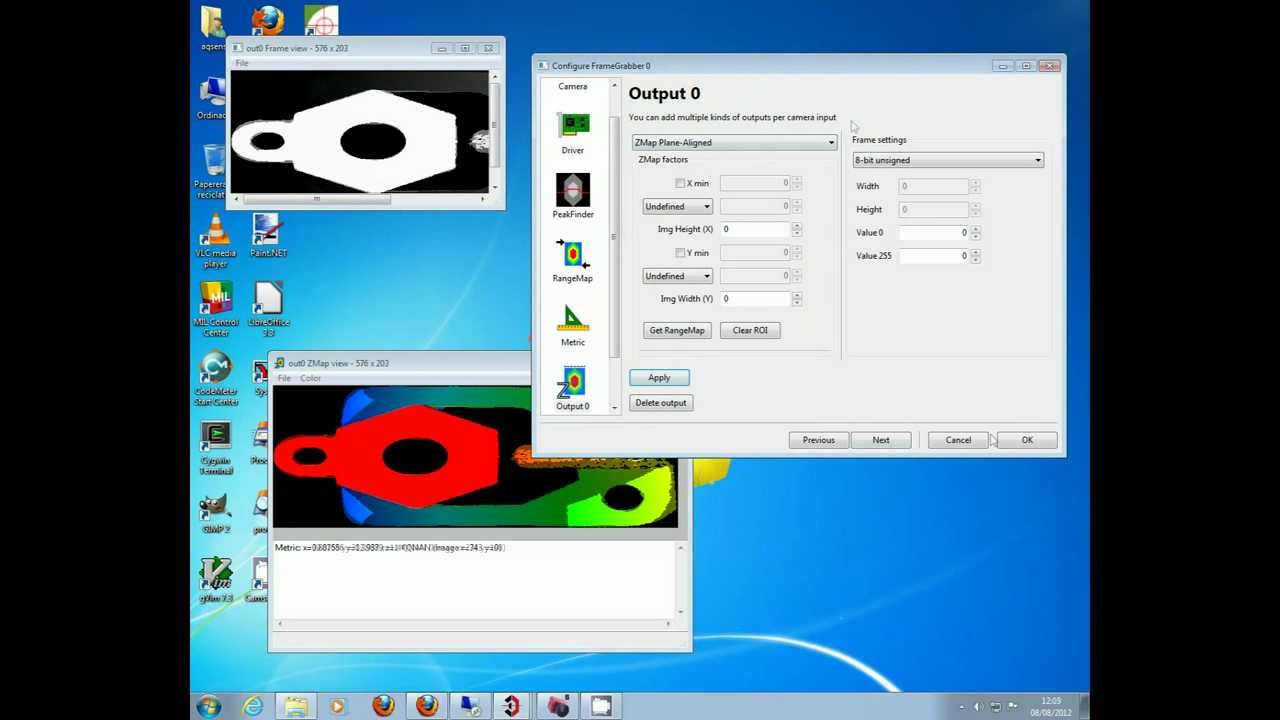Screen dimensions: 1280x720
Task: Open Windows Explorer from the taskbar
Action: 296,707
